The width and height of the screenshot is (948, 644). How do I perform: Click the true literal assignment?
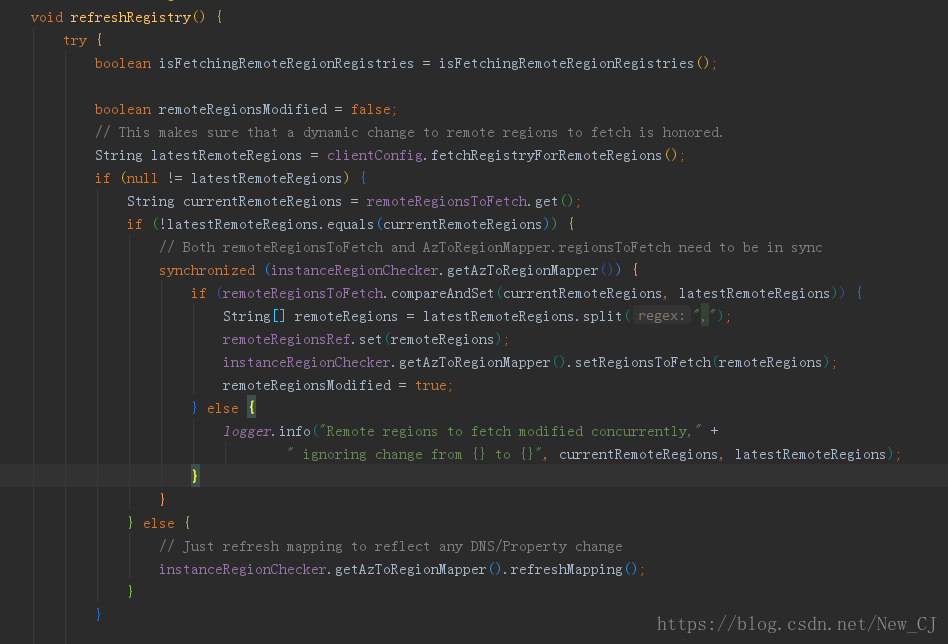(x=430, y=385)
